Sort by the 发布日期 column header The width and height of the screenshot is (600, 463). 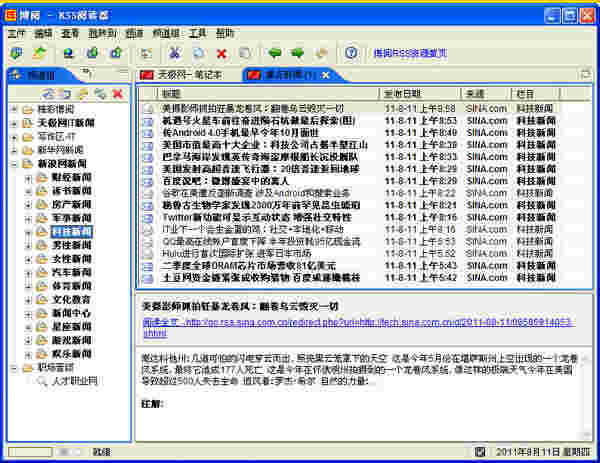point(420,93)
